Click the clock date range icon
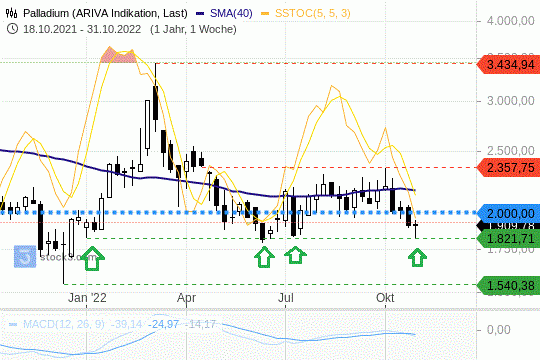 point(12,29)
